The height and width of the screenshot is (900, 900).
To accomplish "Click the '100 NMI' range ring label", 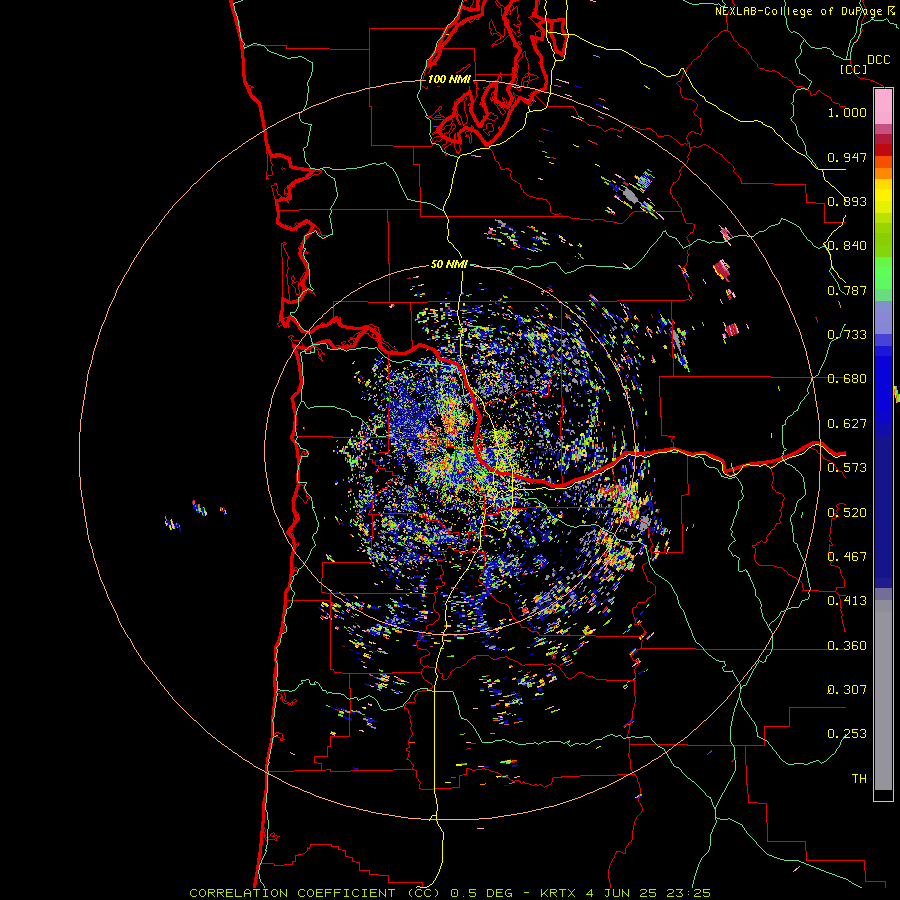I will [449, 79].
